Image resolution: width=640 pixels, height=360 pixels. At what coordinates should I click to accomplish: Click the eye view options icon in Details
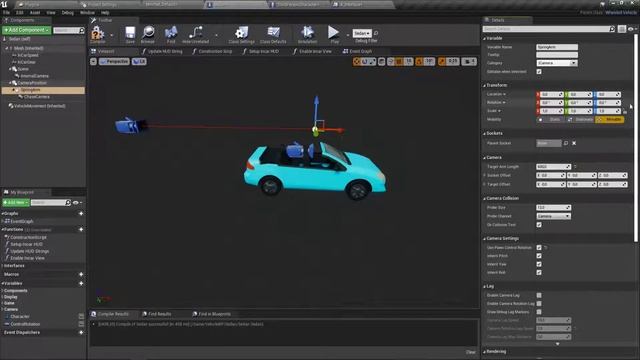pyautogui.click(x=631, y=29)
